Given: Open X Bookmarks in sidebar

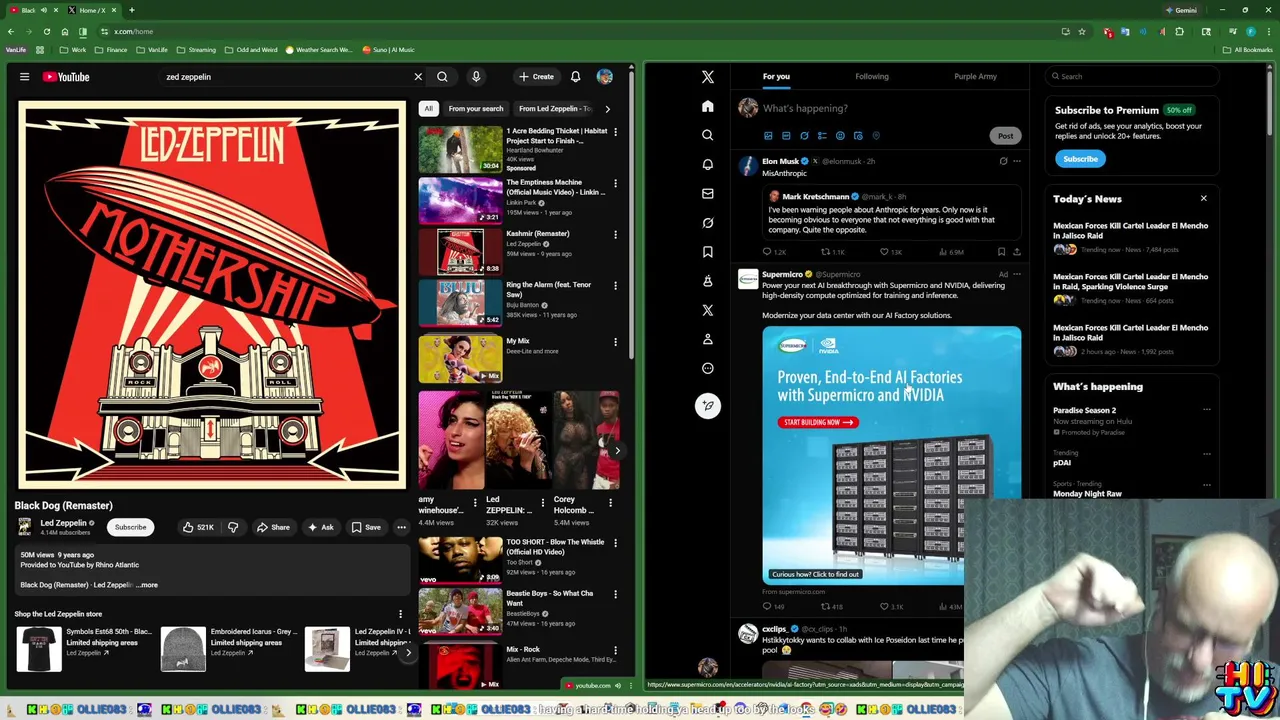Looking at the screenshot, I should (x=707, y=252).
